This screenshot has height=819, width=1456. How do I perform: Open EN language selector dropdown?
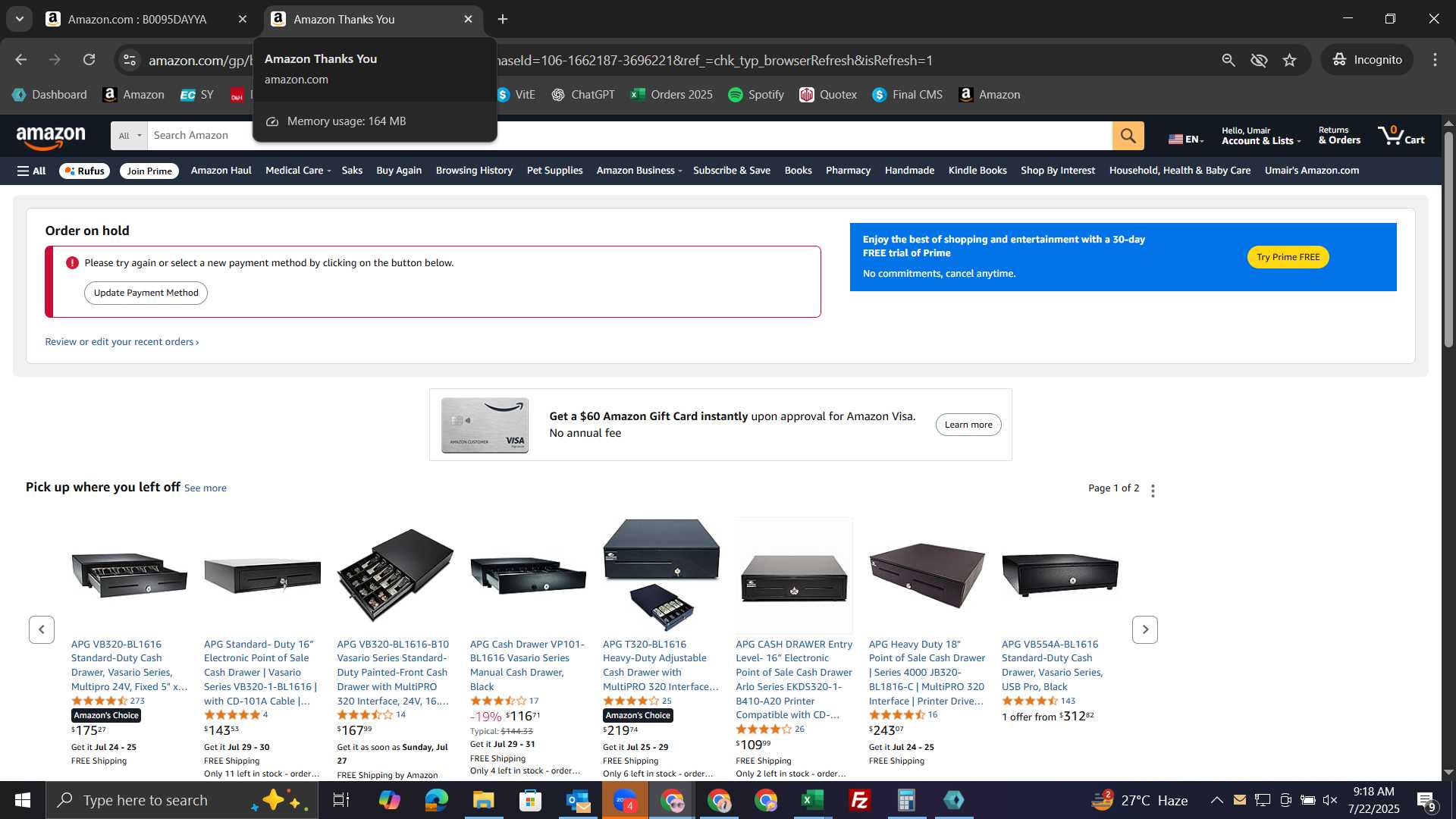(1186, 139)
